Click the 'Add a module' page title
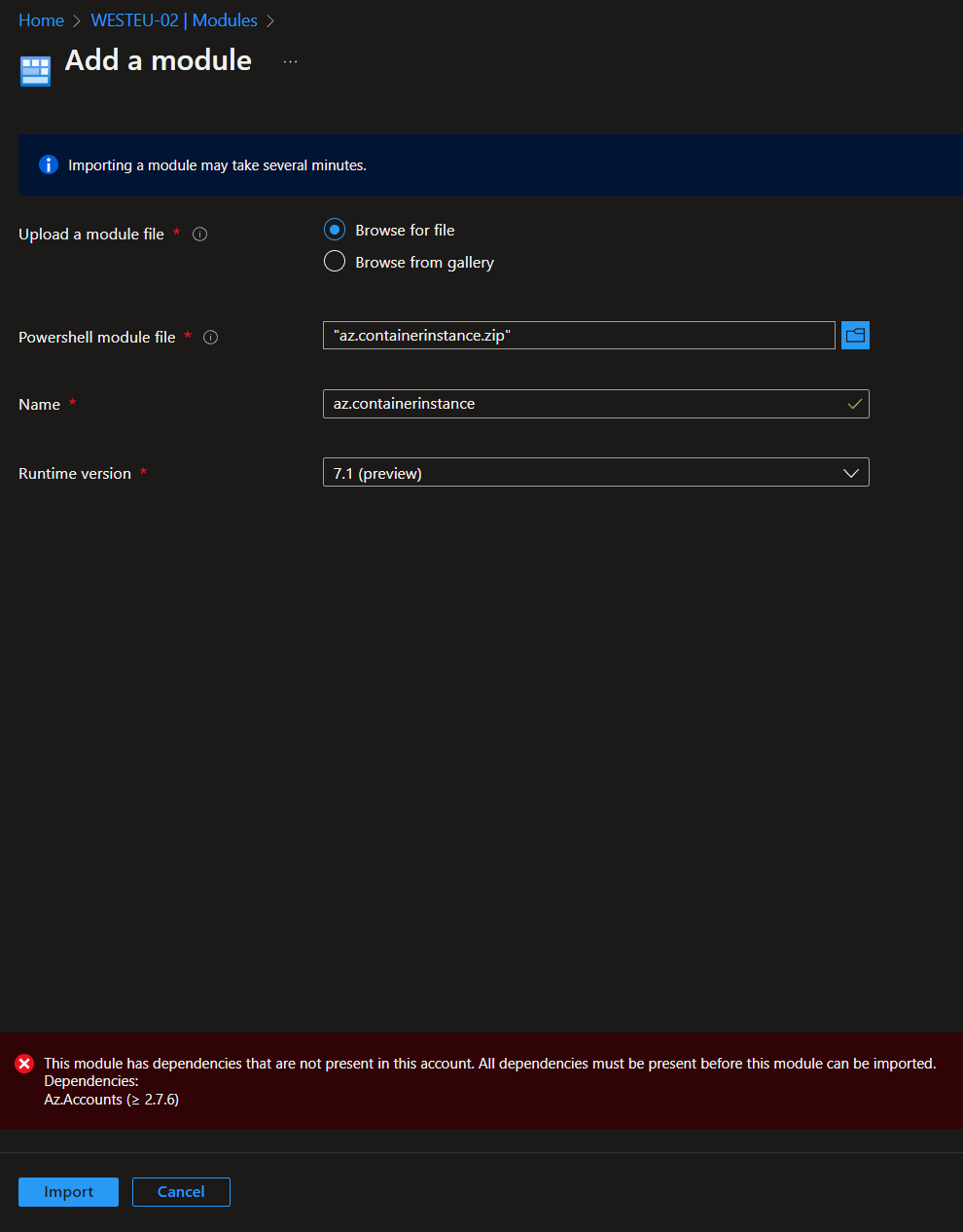Screen dimensions: 963x1232 point(159,60)
